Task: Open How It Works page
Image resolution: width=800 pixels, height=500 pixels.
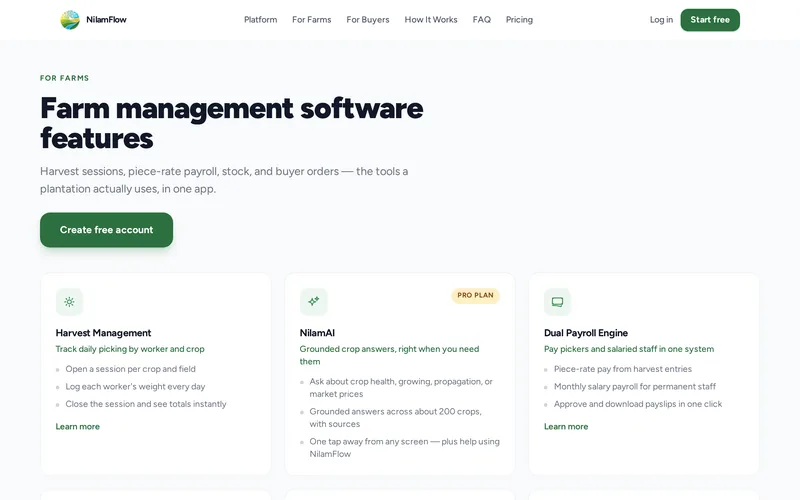Action: [x=431, y=20]
